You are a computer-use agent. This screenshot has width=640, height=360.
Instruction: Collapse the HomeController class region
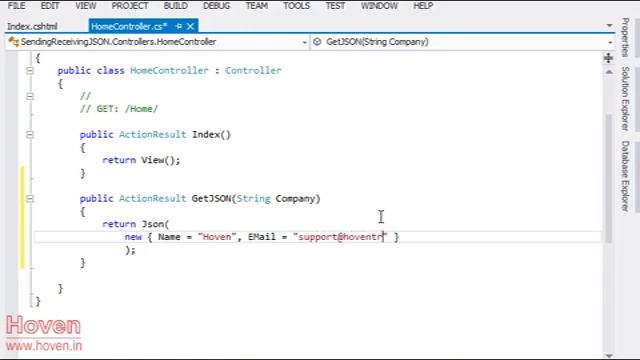point(30,71)
